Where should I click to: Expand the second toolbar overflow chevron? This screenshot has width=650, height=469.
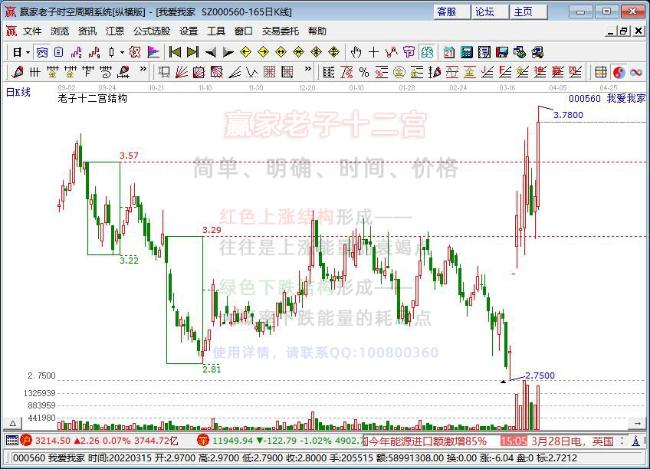308,69
